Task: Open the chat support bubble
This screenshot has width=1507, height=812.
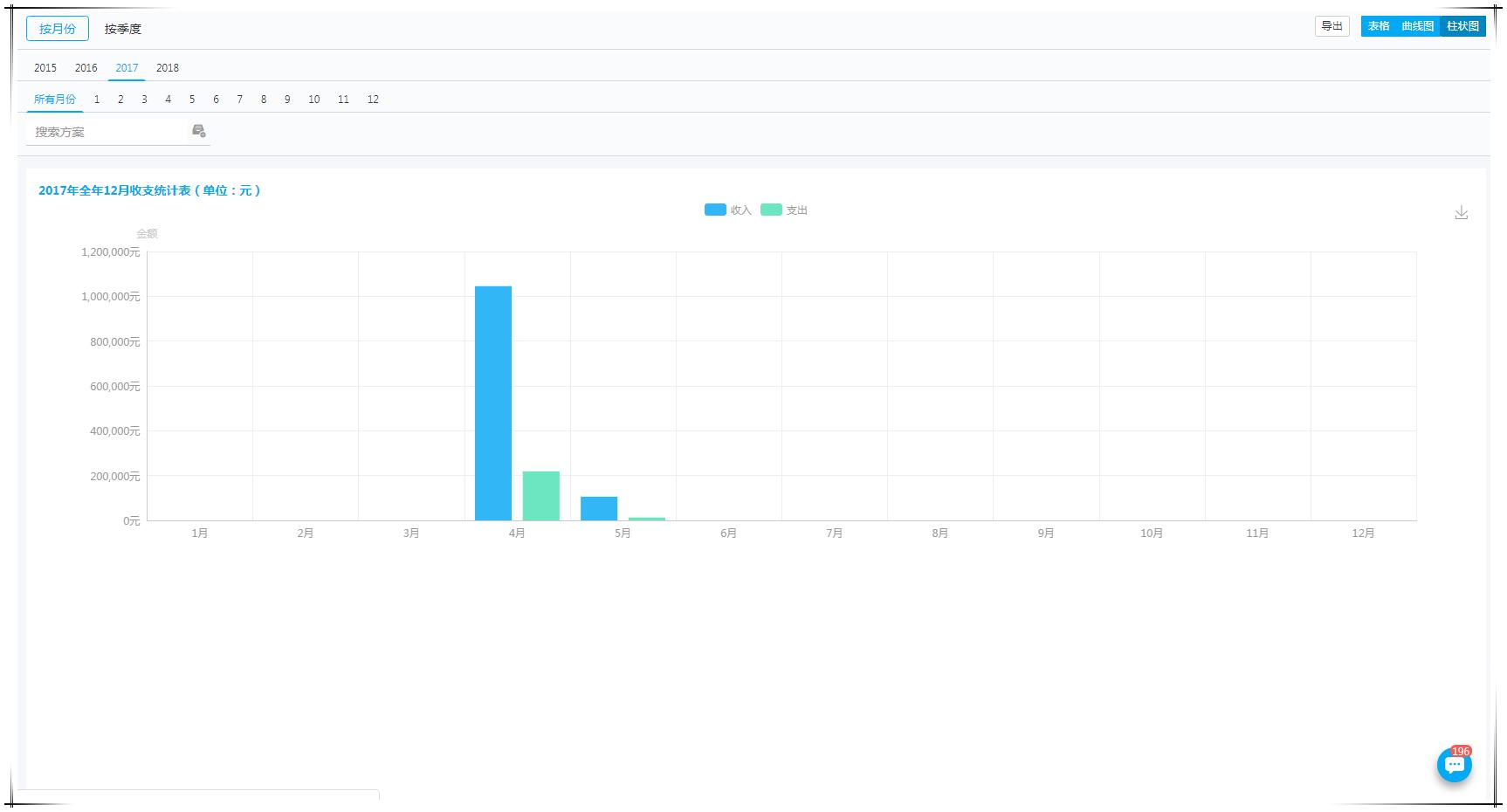Action: [1454, 765]
